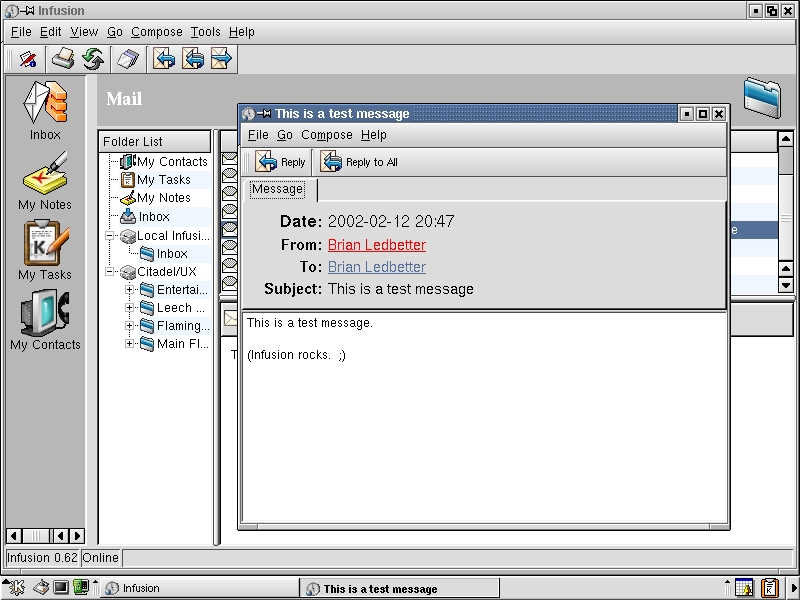
Task: Click the compose new message toolbar icon
Action: point(28,59)
